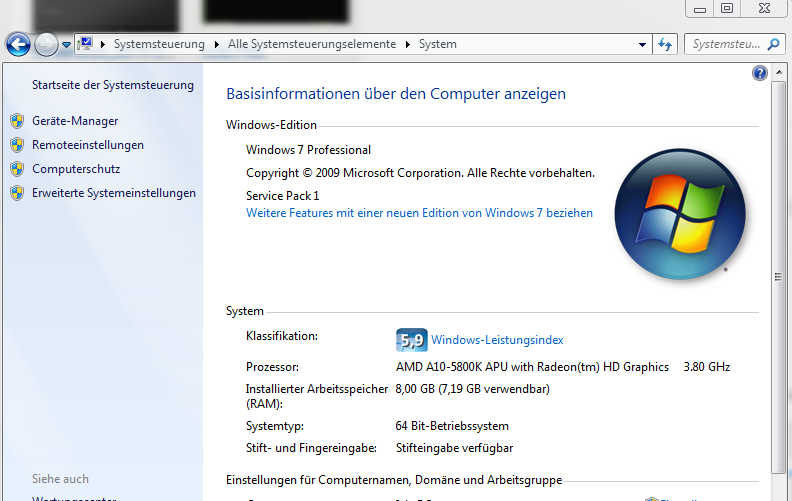Click the blue Back navigation arrow
This screenshot has height=501, width=792.
click(x=18, y=44)
